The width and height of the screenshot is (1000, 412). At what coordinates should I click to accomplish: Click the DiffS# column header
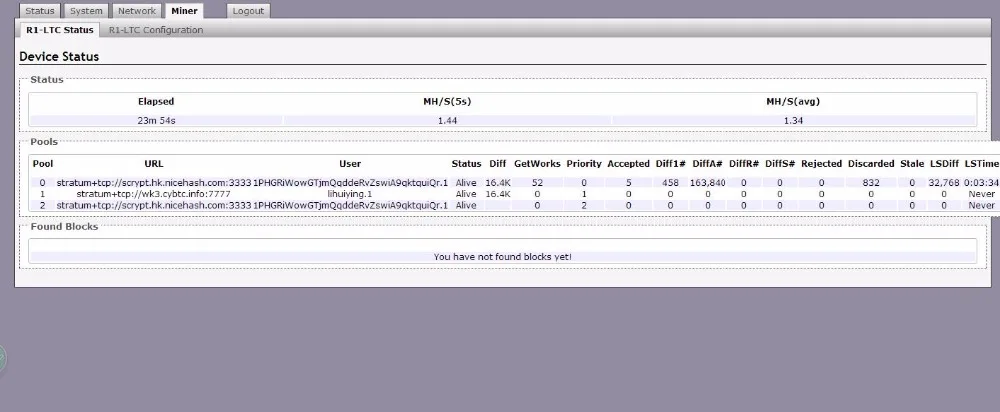(x=780, y=164)
